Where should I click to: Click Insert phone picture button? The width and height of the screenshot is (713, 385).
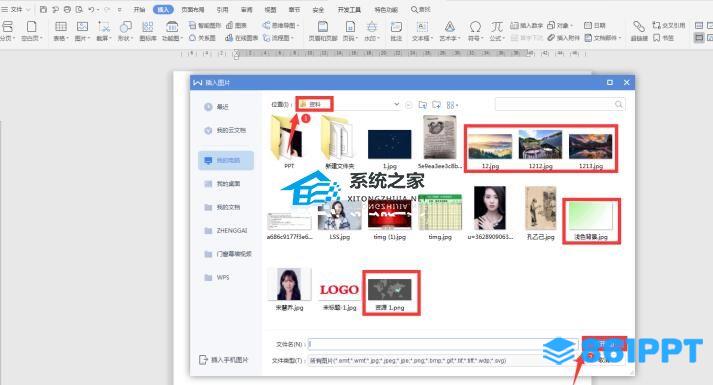point(224,360)
